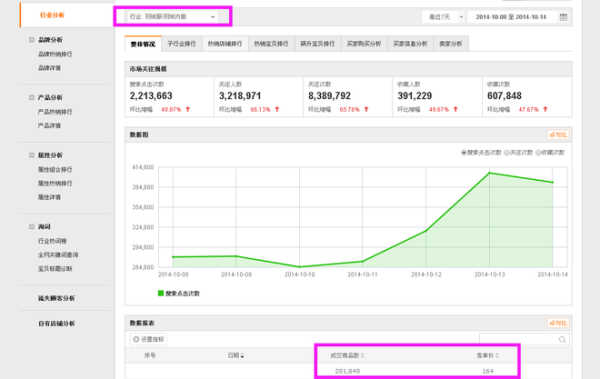Open the calendar icon beside date range
Screen dimensions: 600x379
click(563, 17)
